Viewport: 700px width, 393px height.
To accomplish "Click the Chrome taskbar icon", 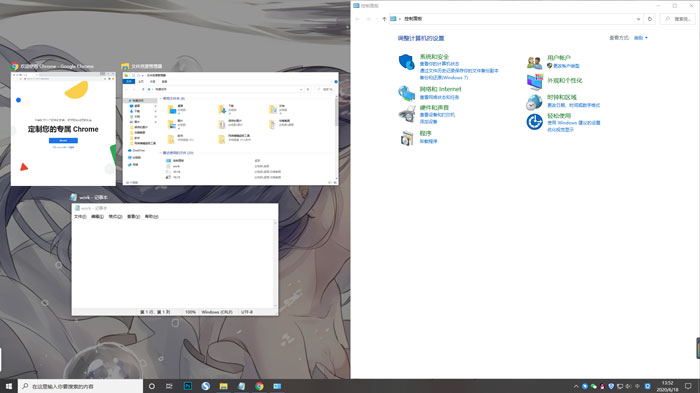I will [259, 386].
